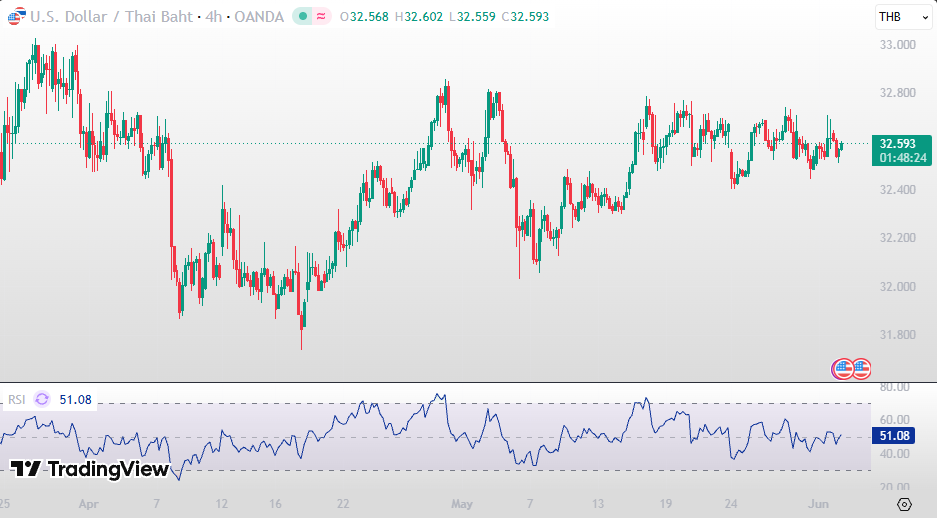Image resolution: width=937 pixels, height=518 pixels.
Task: Click the RSI value tag 51.08 on axis
Action: click(x=894, y=436)
